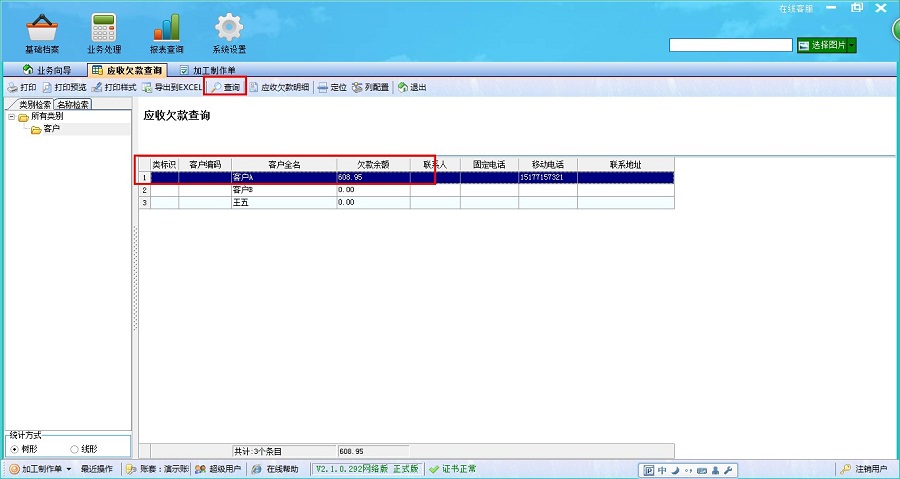Click 导出到EXCEL toolbar button
The width and height of the screenshot is (900, 479).
(x=172, y=88)
